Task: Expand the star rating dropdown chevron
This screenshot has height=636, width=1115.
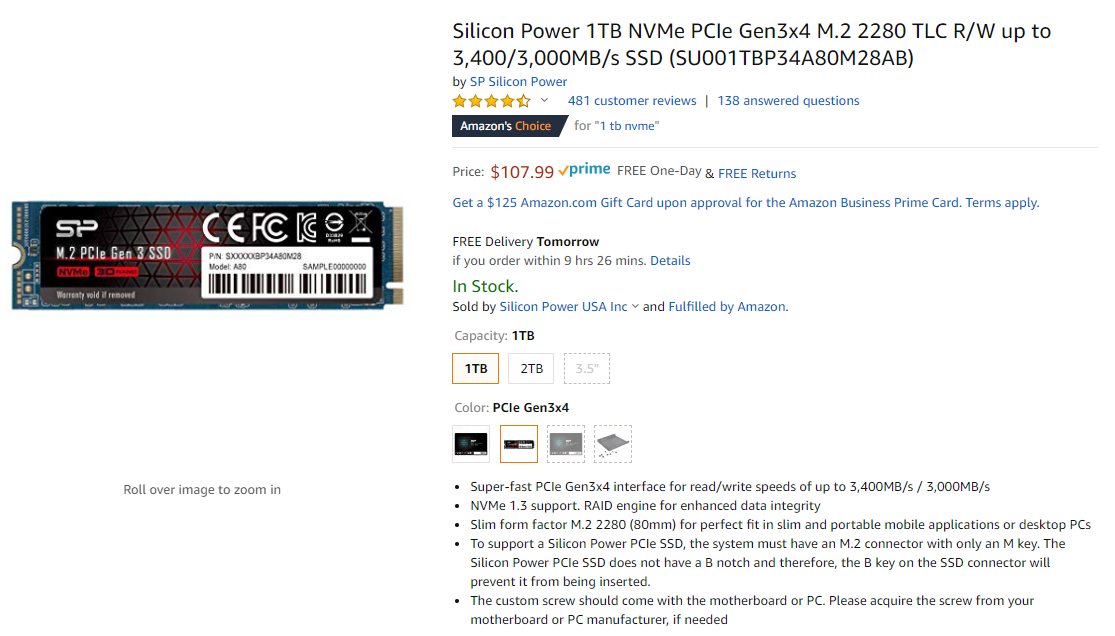Action: click(545, 100)
